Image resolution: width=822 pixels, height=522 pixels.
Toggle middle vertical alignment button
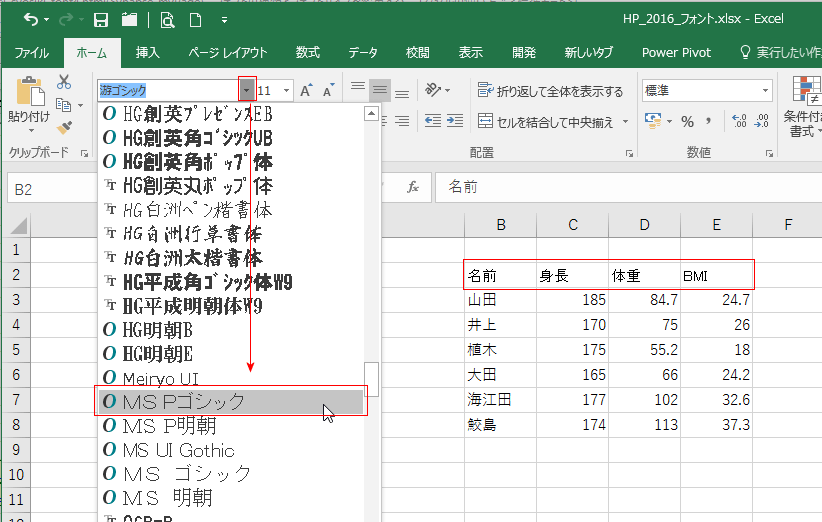pyautogui.click(x=379, y=91)
